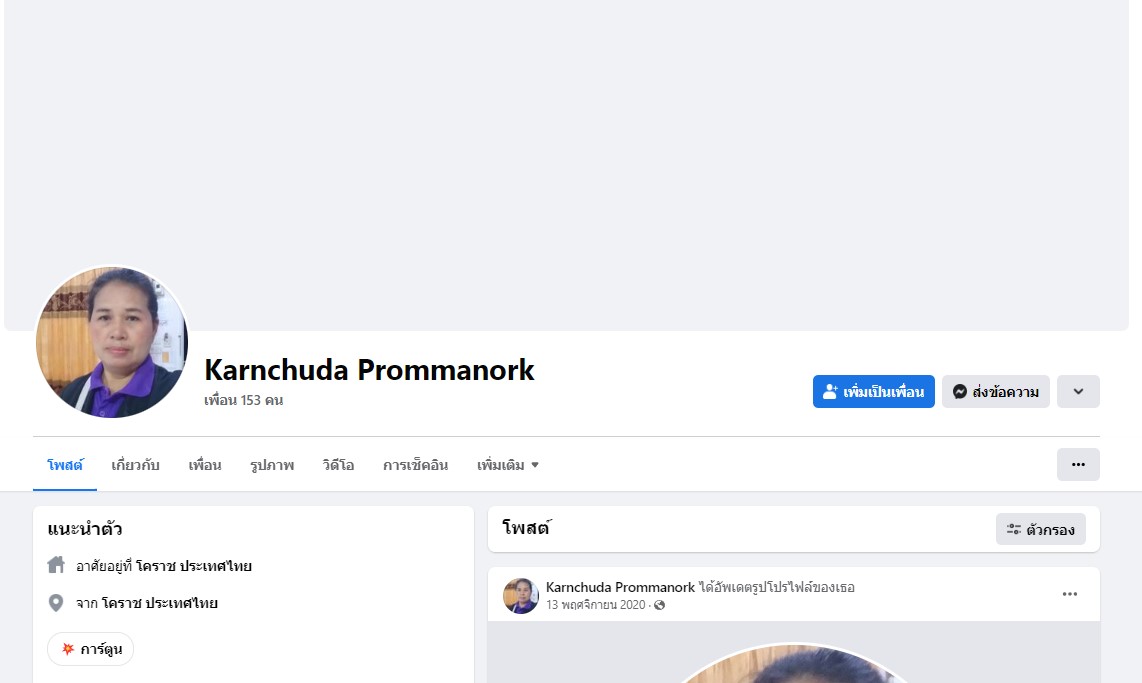Image resolution: width=1142 pixels, height=683 pixels.
Task: Click the Messenger icon in message button
Action: pos(960,392)
